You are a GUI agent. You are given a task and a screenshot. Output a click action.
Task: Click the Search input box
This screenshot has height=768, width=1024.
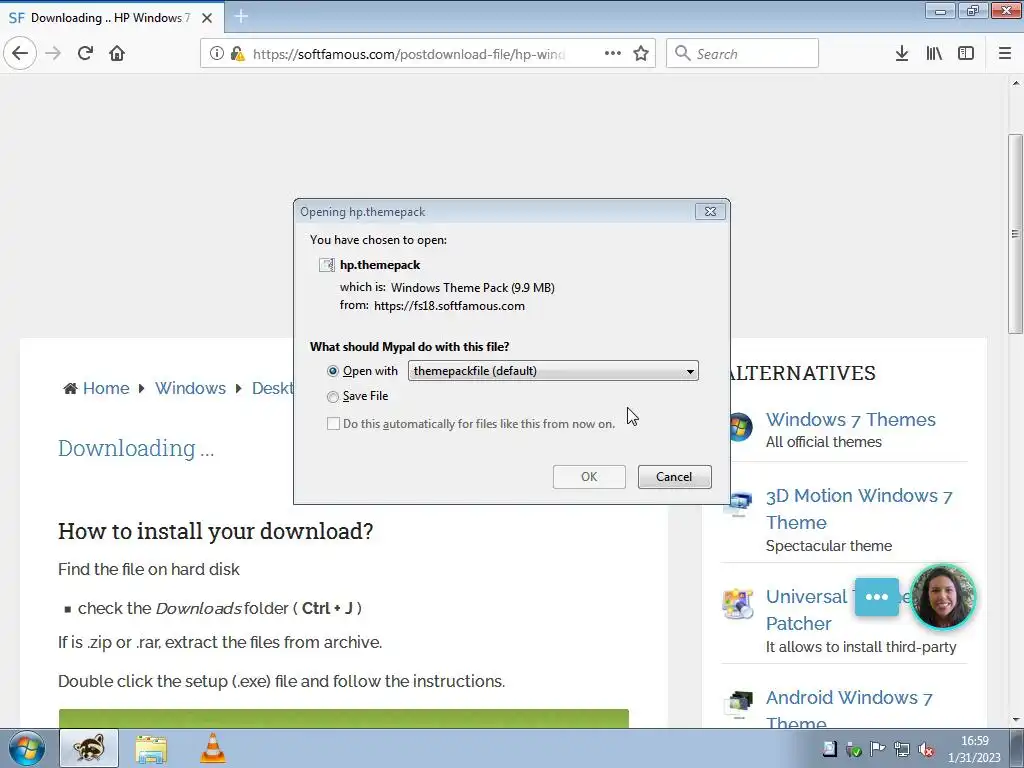pos(742,54)
